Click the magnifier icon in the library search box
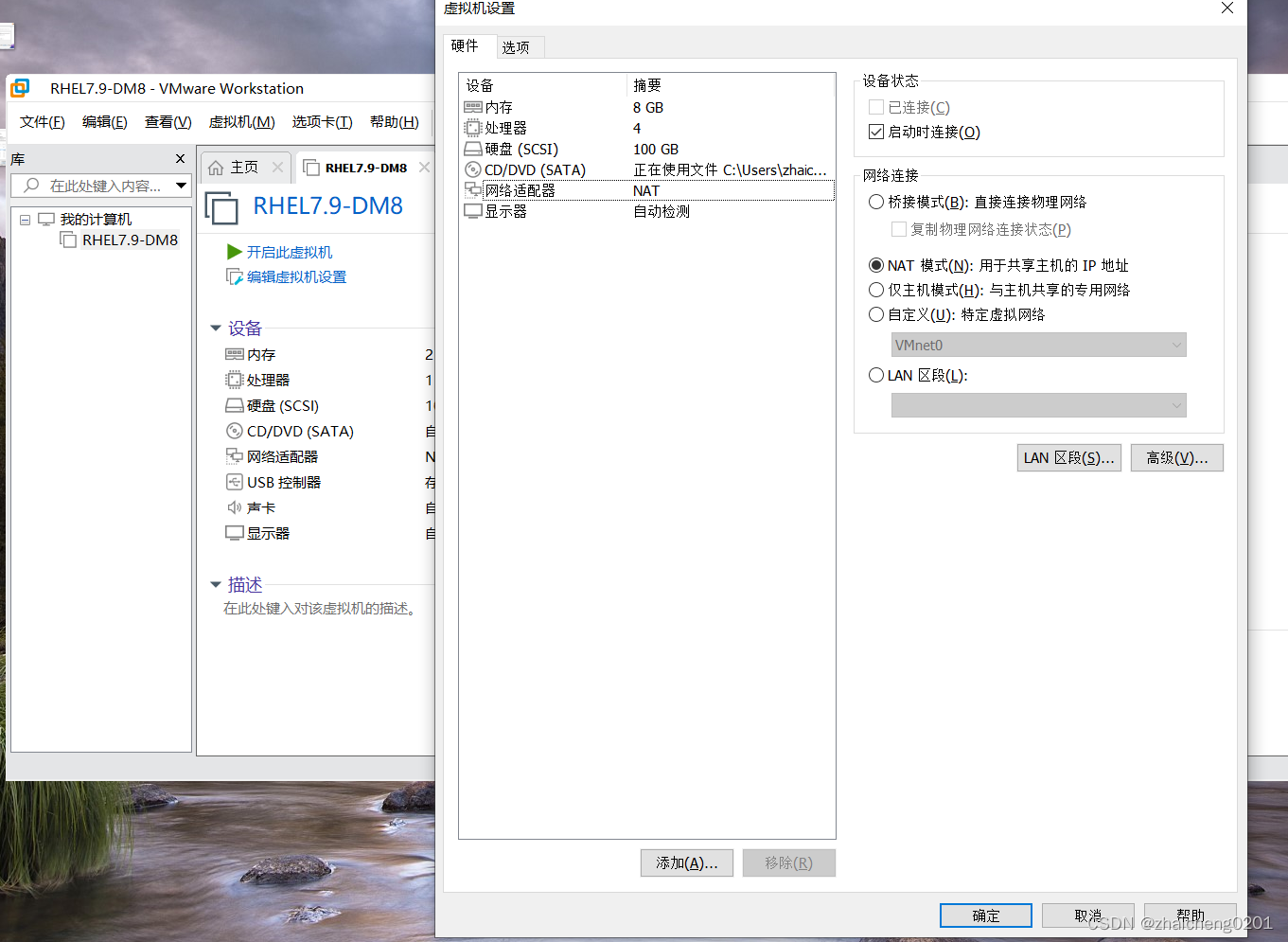The height and width of the screenshot is (942, 1288). pos(31,186)
